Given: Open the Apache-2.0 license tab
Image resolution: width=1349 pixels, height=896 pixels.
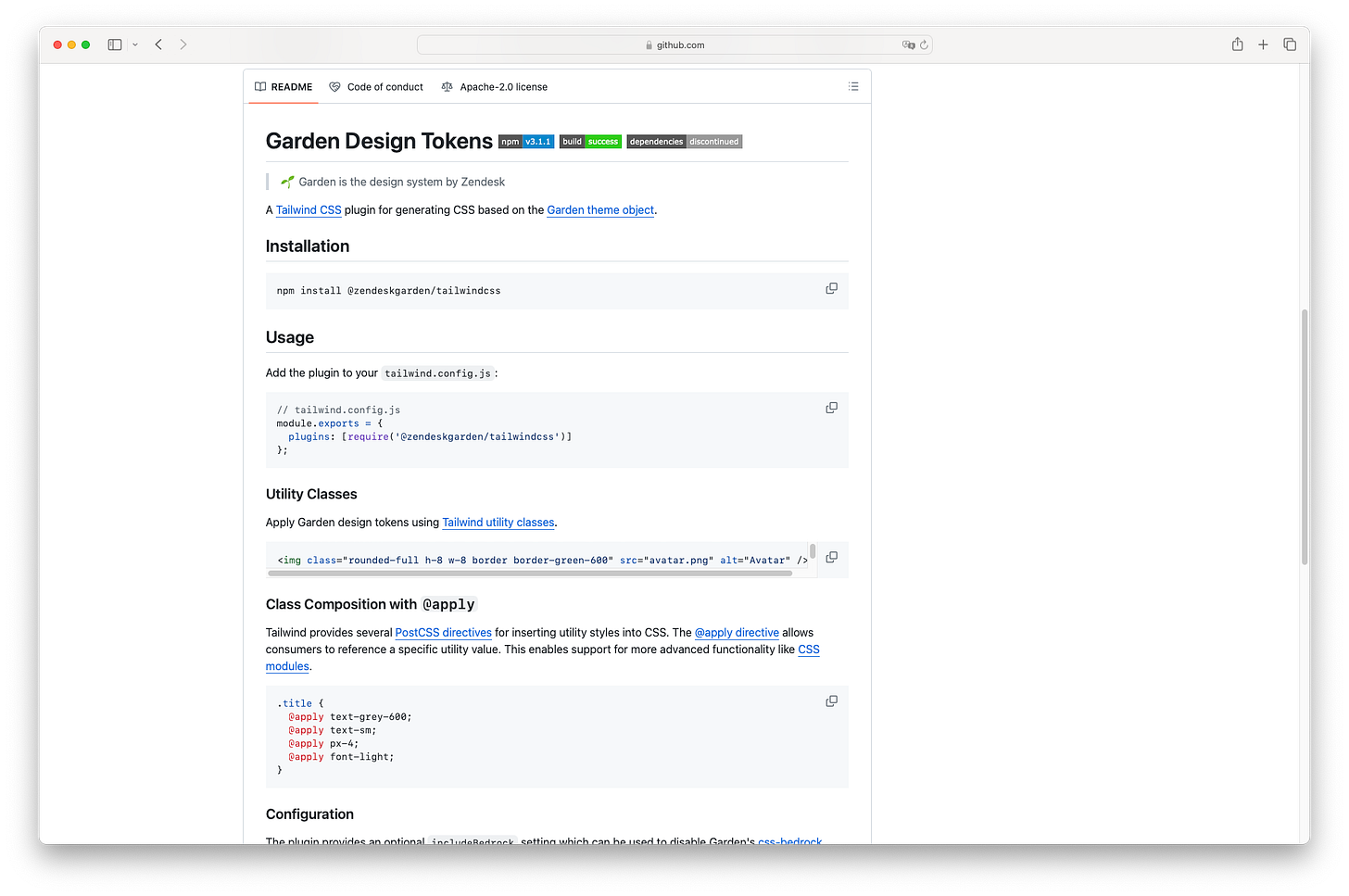Looking at the screenshot, I should (x=495, y=87).
